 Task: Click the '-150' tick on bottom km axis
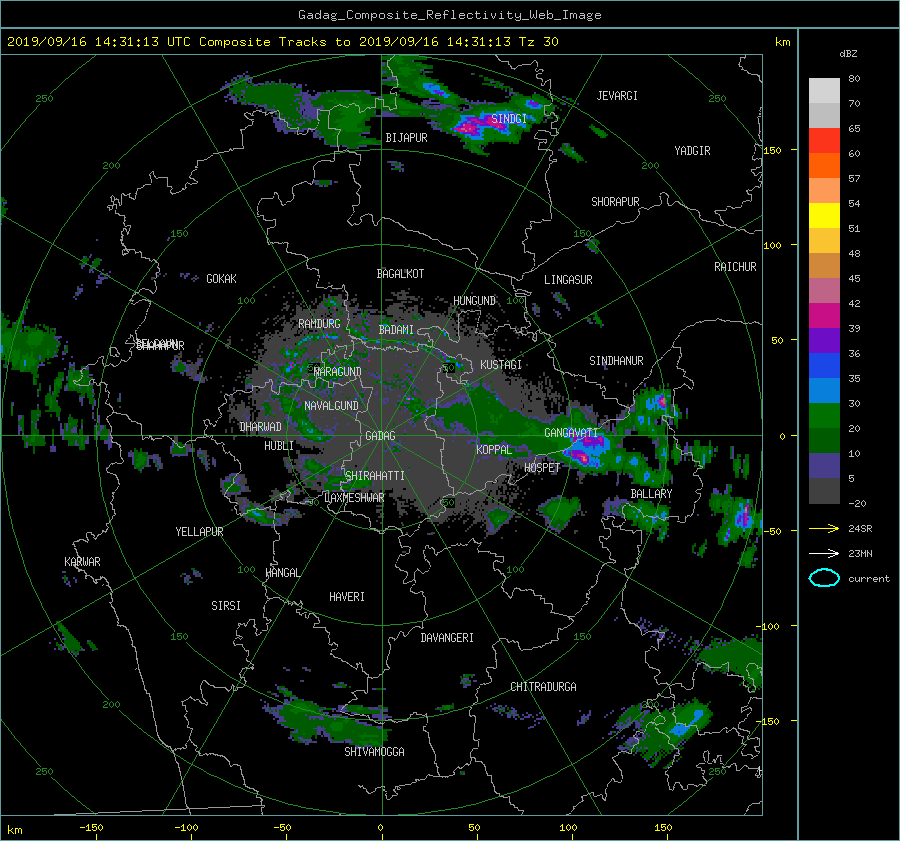pyautogui.click(x=91, y=827)
